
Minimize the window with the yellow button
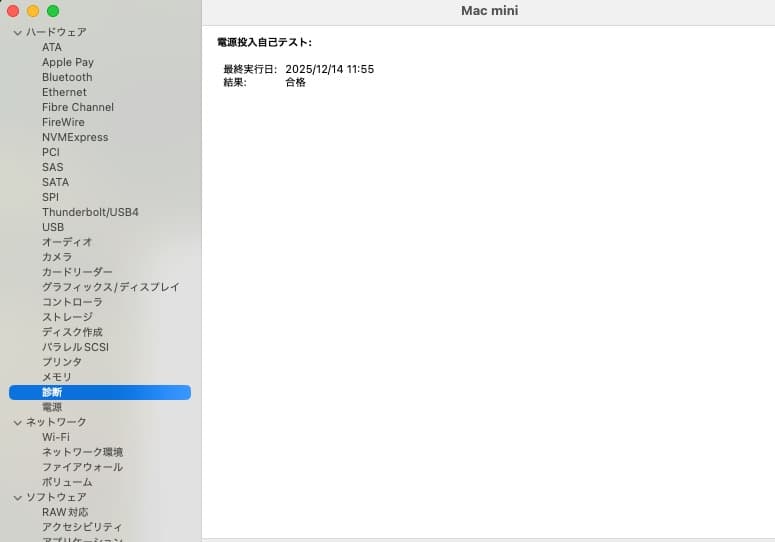click(x=33, y=11)
